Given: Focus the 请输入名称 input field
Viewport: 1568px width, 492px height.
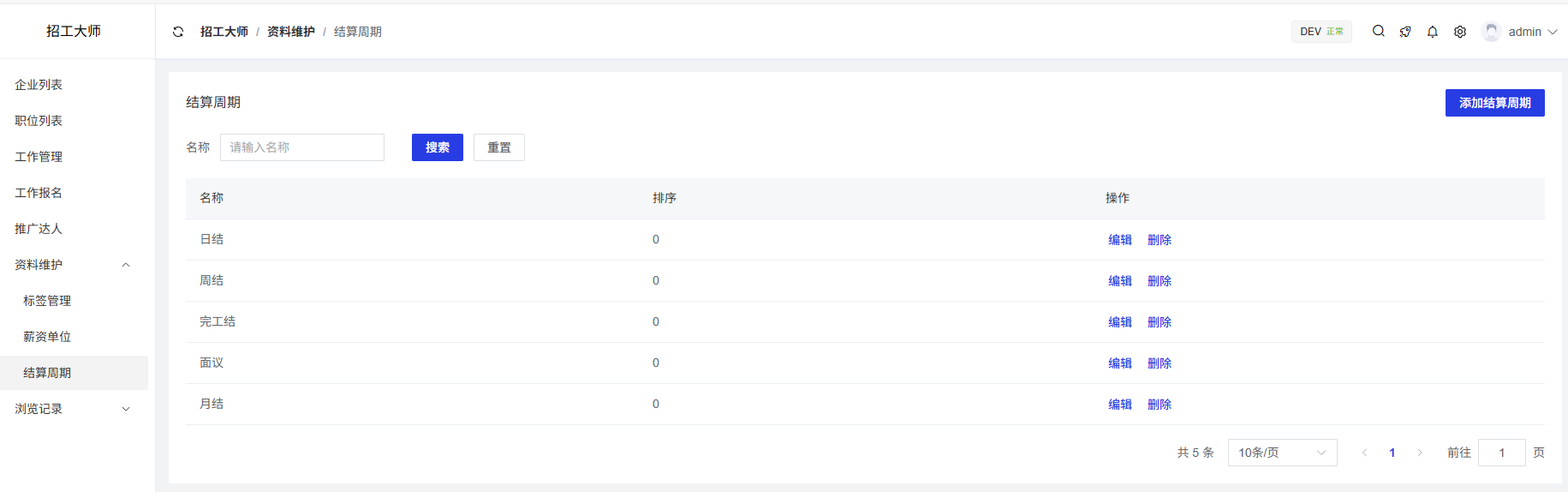Looking at the screenshot, I should pos(302,147).
